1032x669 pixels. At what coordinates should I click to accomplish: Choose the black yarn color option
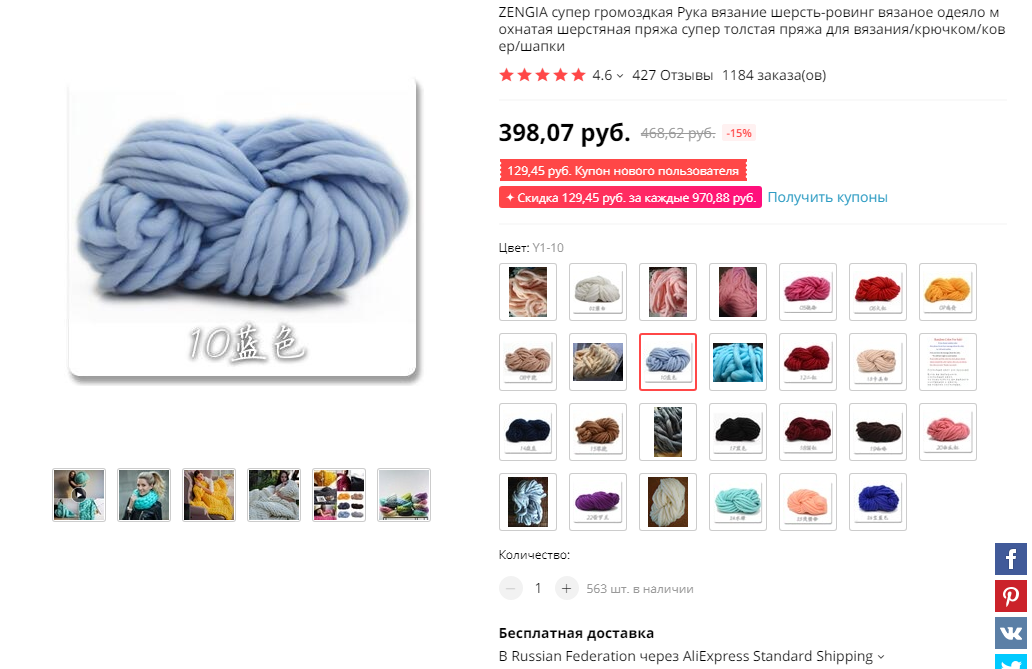click(738, 431)
